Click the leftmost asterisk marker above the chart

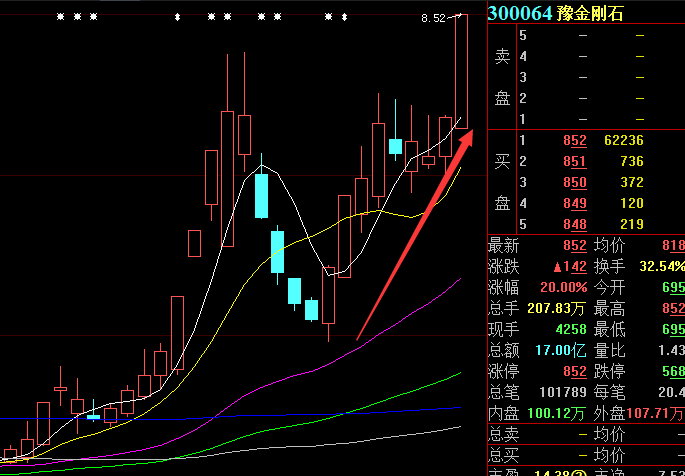pos(60,17)
